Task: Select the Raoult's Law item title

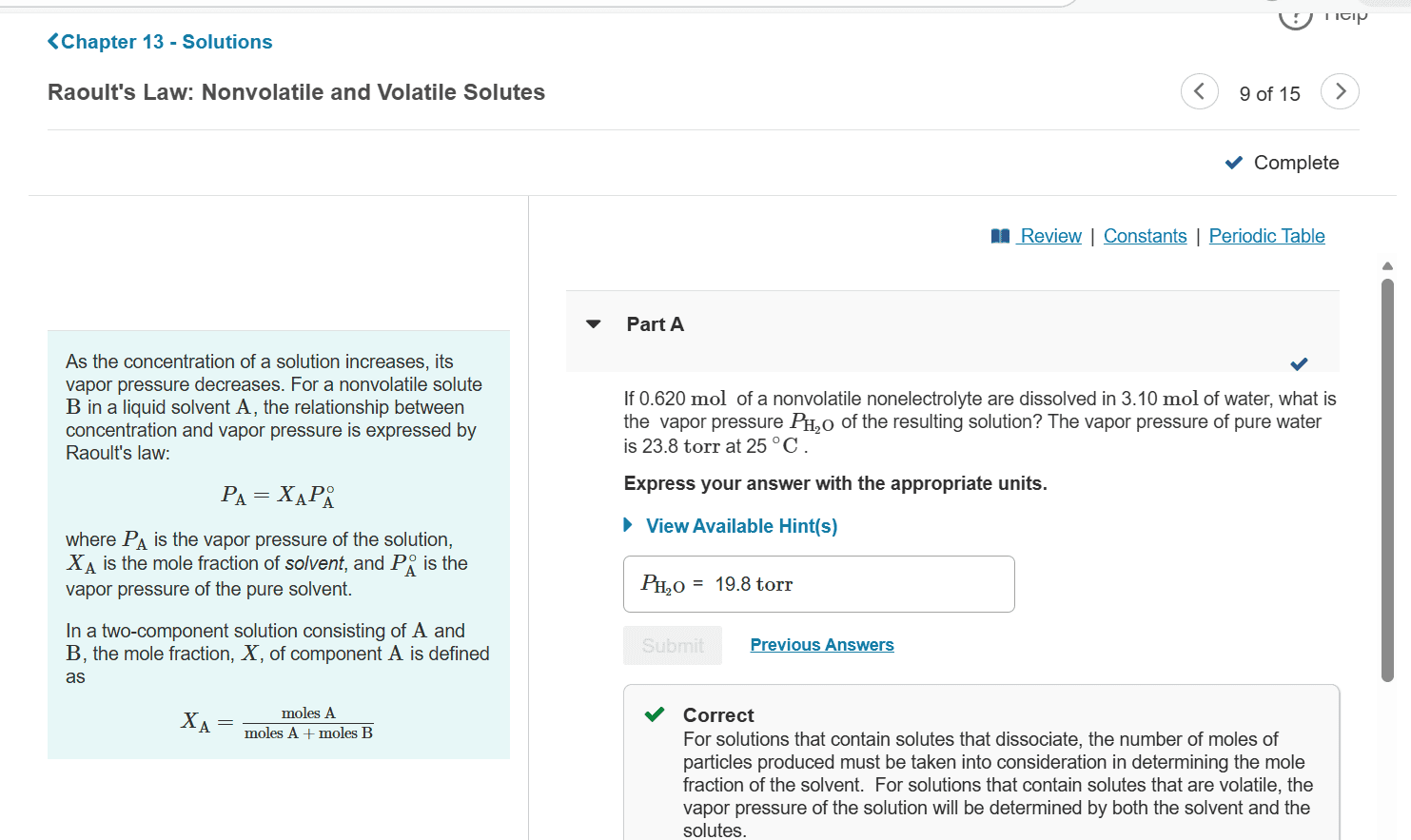Action: [296, 91]
